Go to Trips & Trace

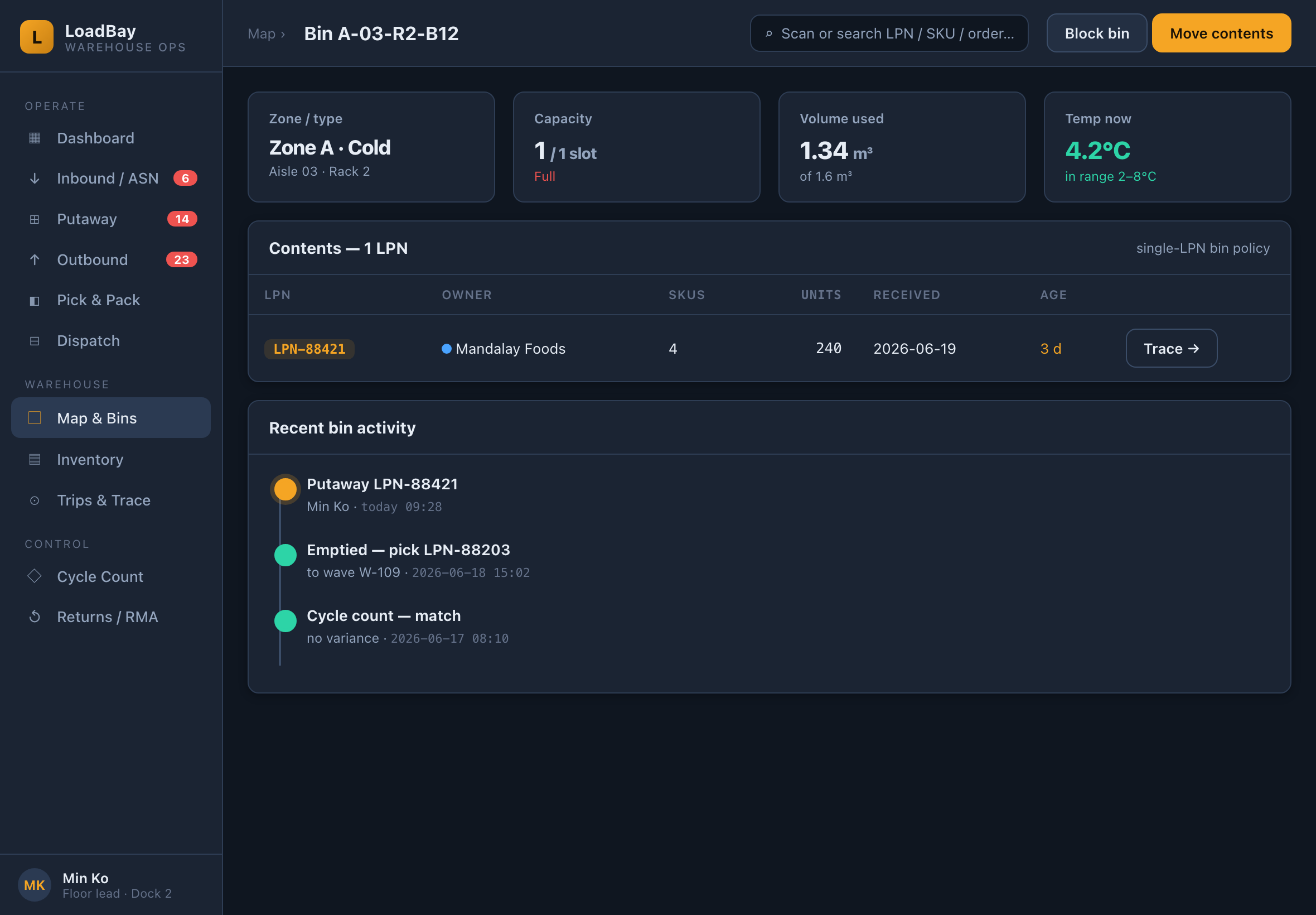coord(111,500)
